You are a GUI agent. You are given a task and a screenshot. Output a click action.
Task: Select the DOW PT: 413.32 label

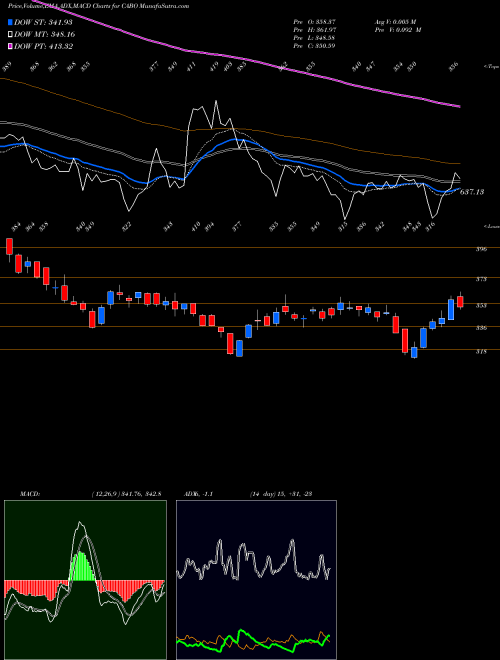[43, 46]
